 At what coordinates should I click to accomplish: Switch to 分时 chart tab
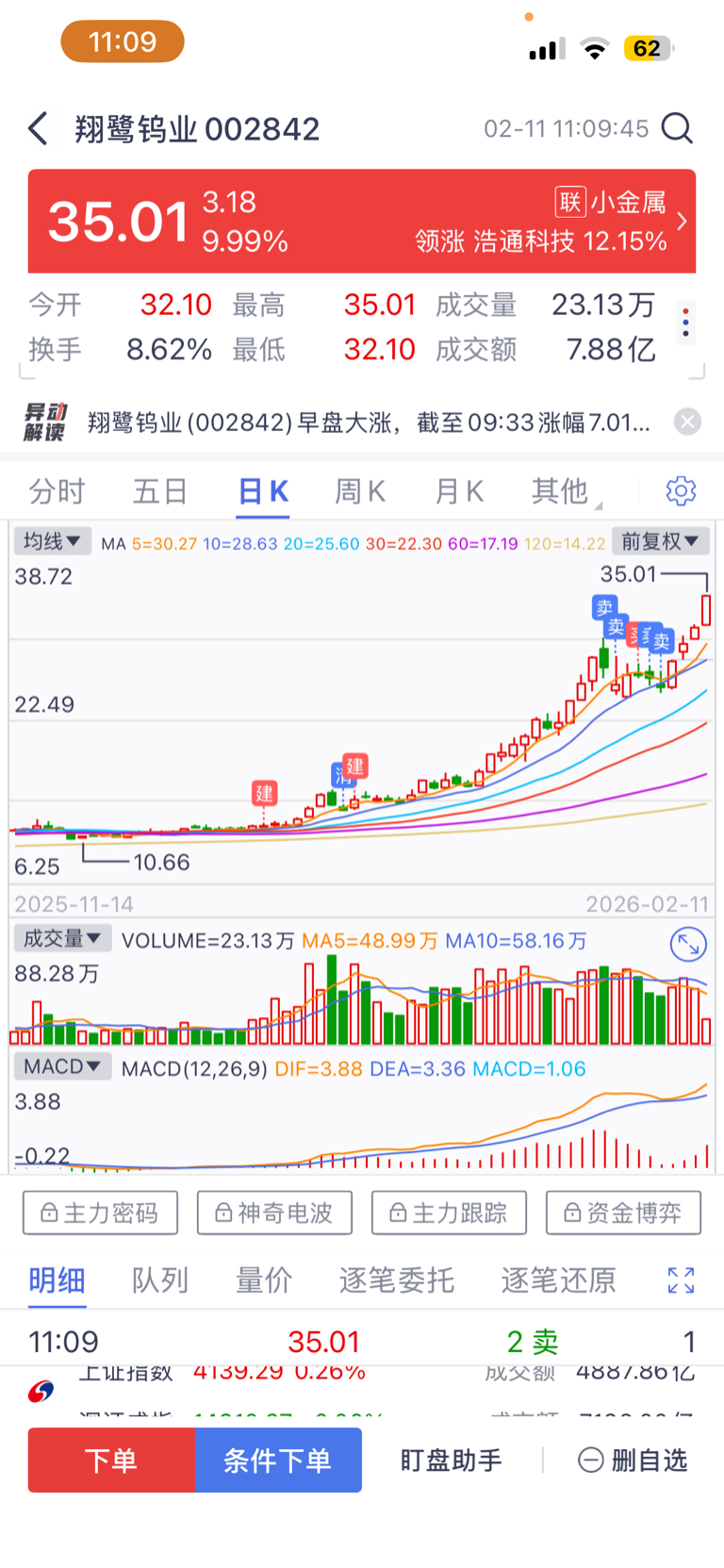point(57,491)
